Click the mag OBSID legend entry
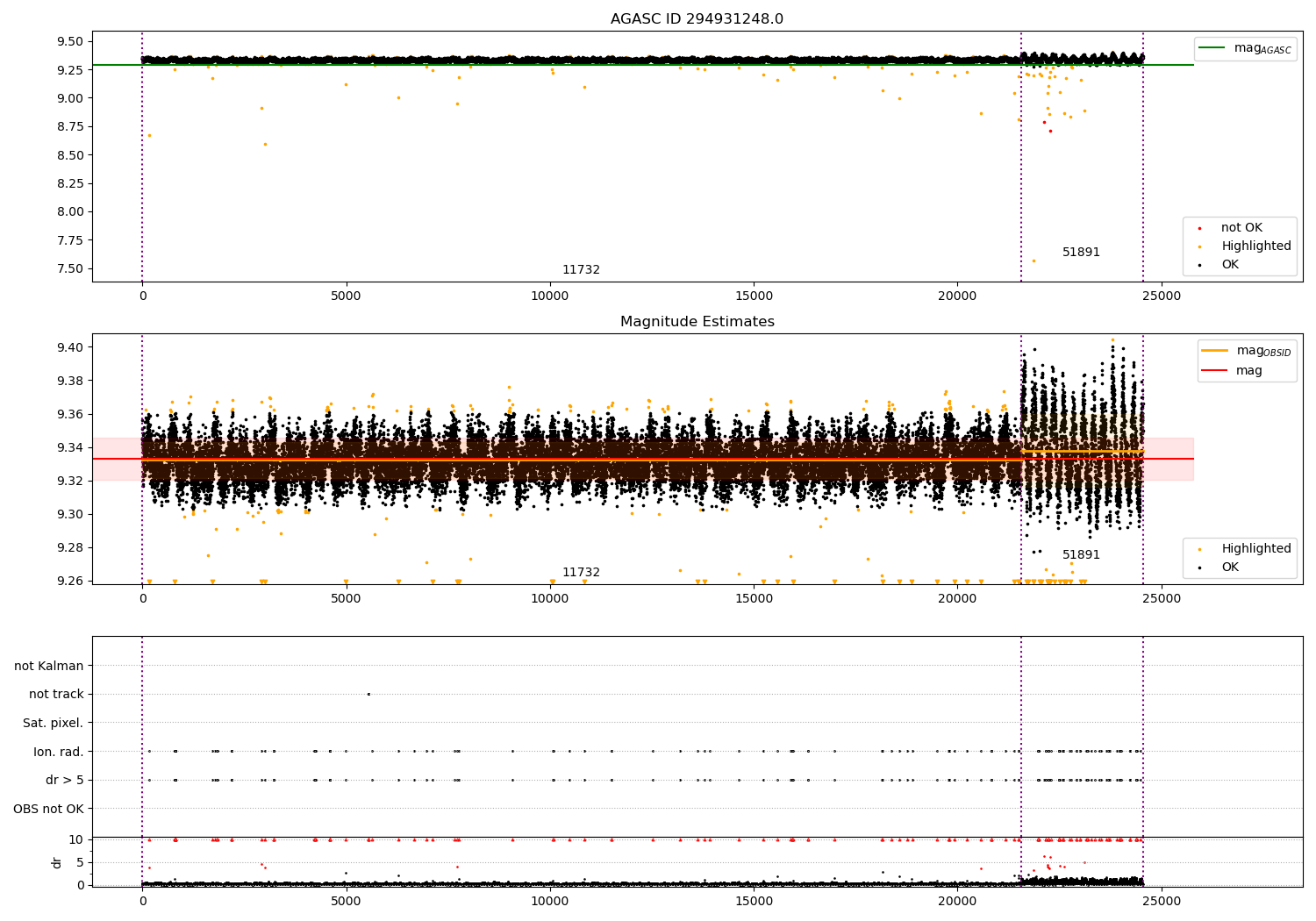 1247,351
